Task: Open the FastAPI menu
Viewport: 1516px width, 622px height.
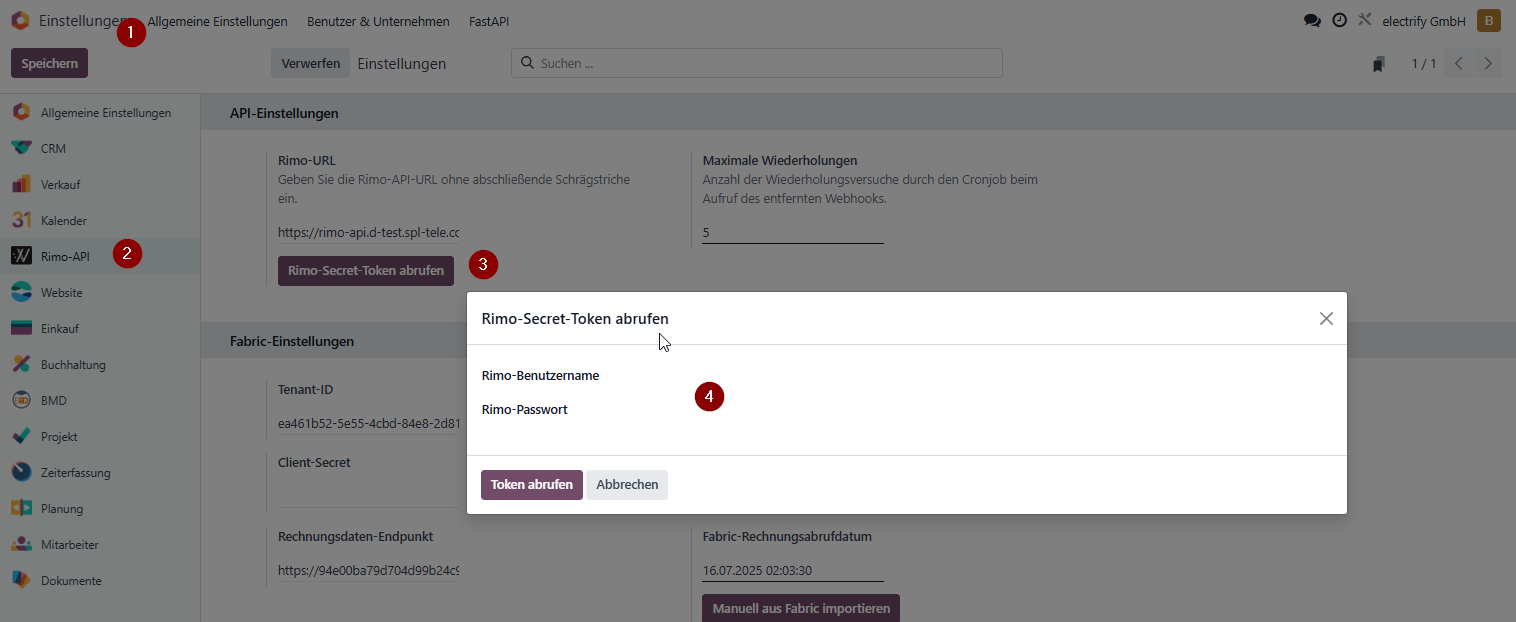Action: point(489,21)
